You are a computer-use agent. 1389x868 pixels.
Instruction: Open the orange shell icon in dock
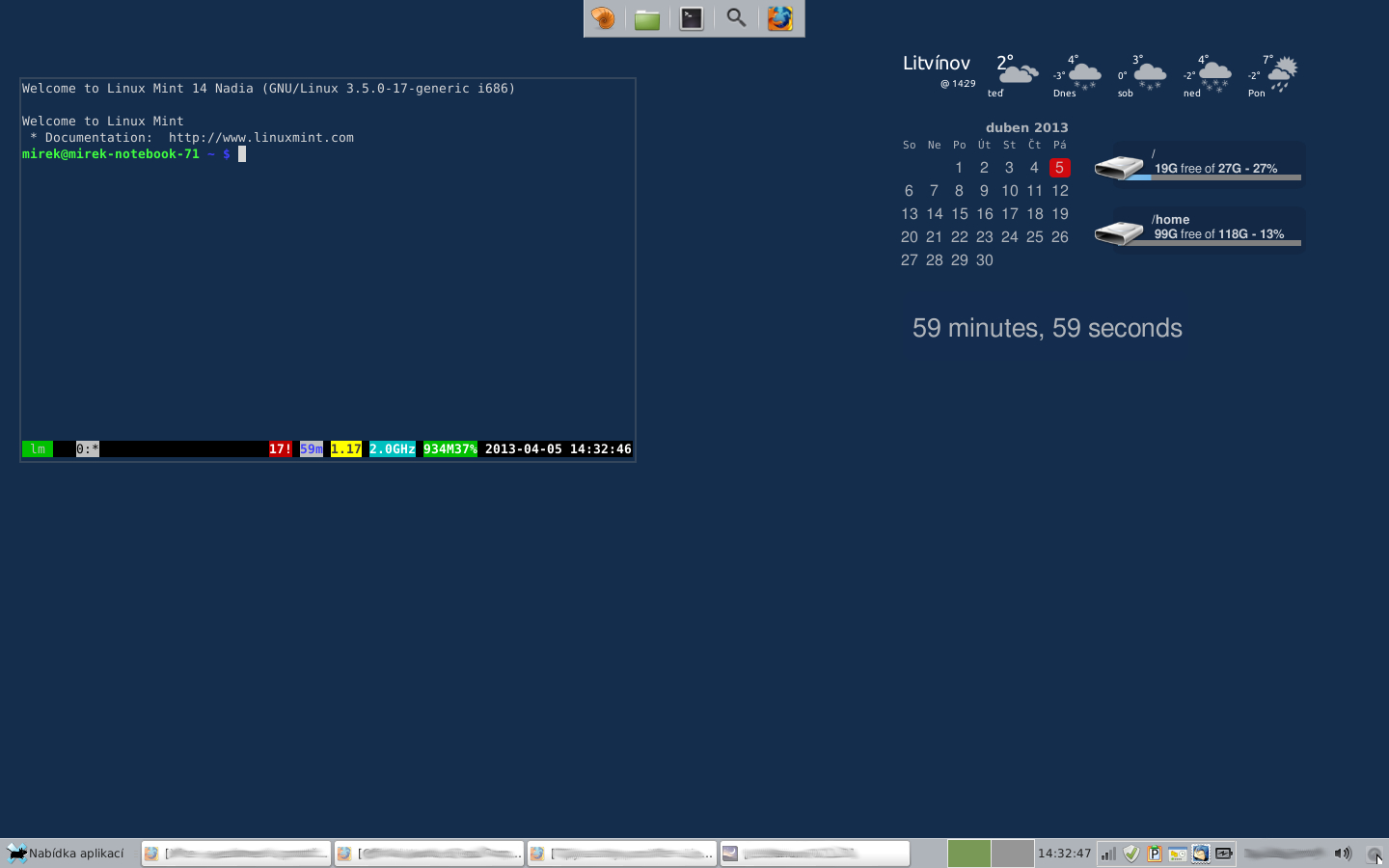pos(603,18)
